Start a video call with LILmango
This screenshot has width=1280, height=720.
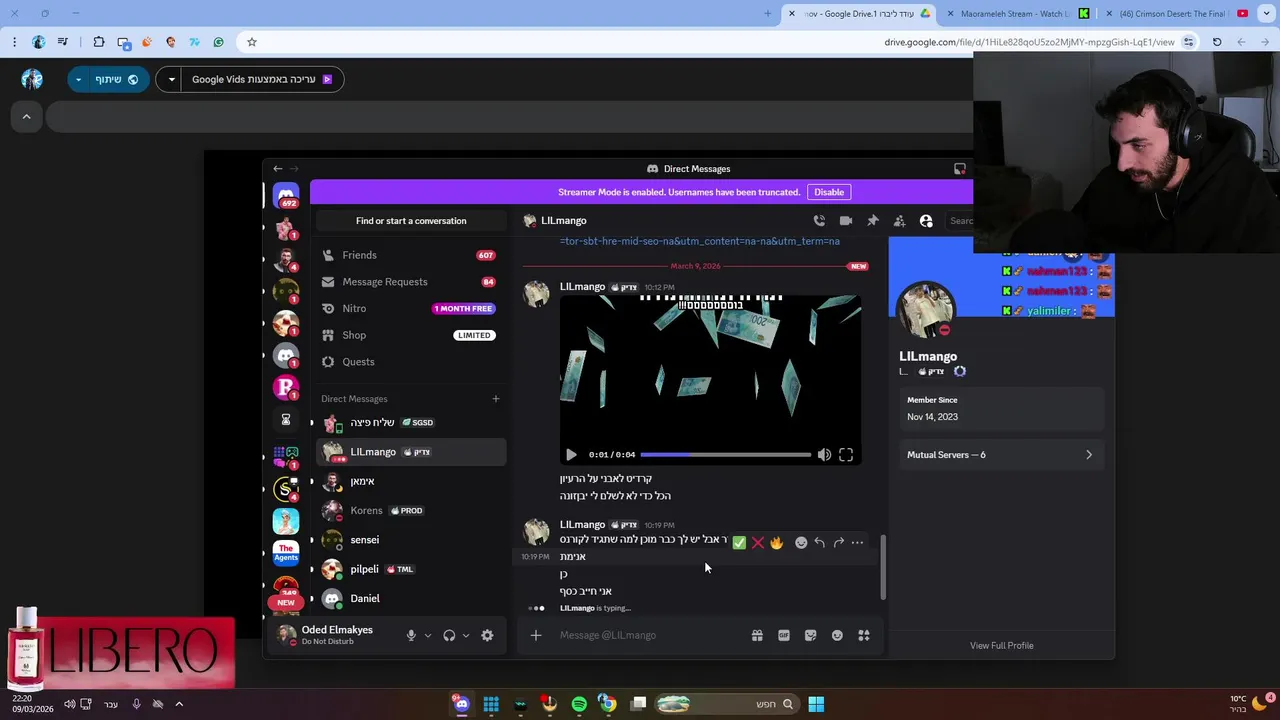coord(846,221)
